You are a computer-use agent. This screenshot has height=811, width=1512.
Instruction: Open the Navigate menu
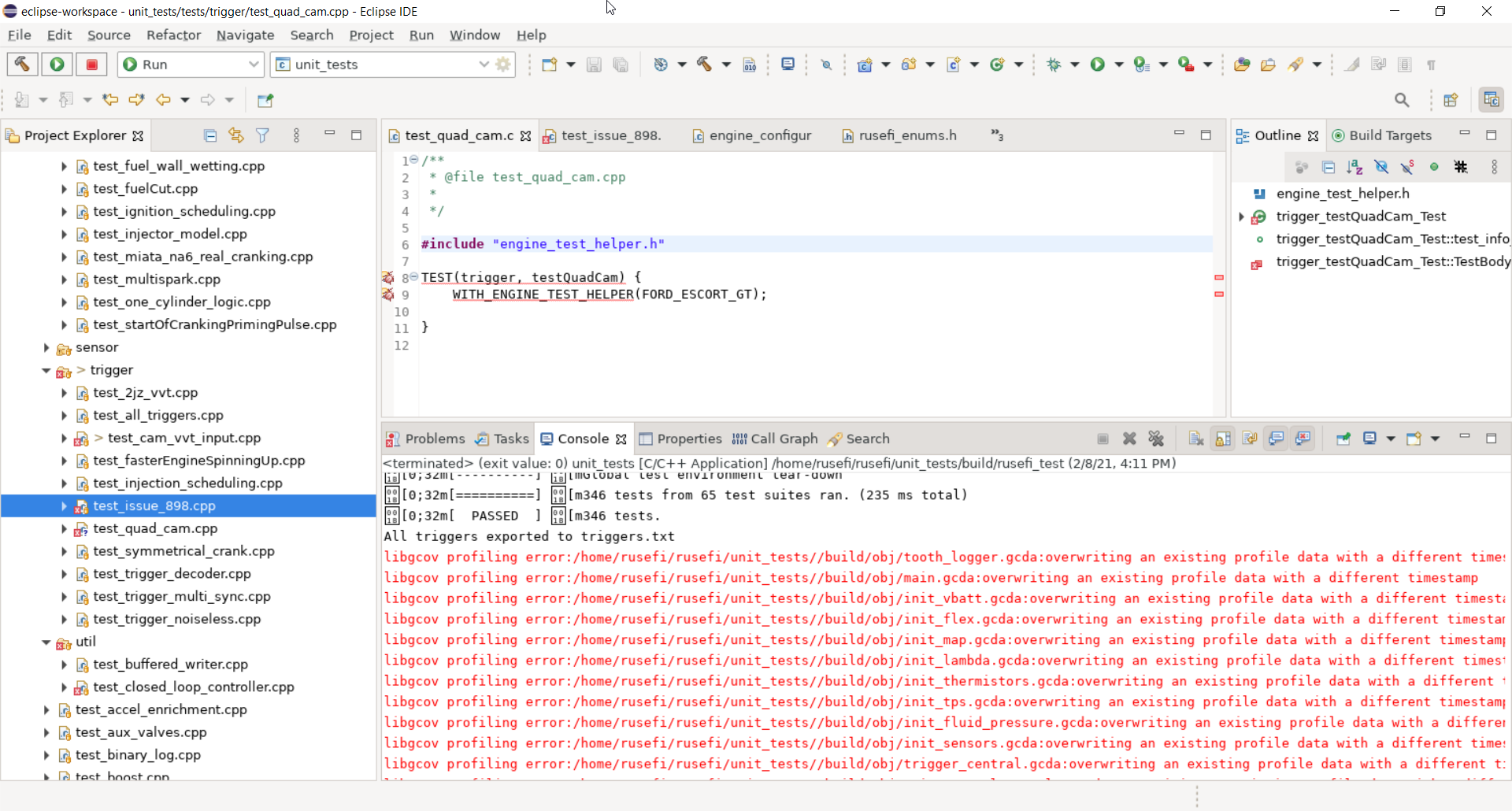coord(246,35)
